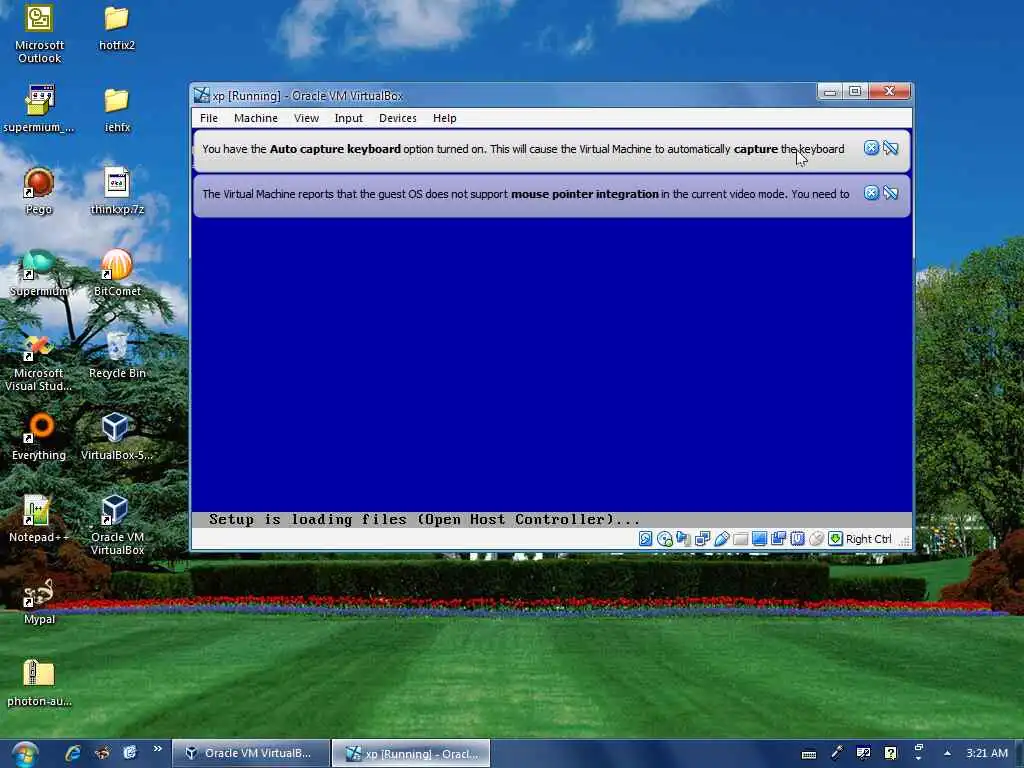The height and width of the screenshot is (768, 1024).
Task: Click the Right Ctrl host key label
Action: coord(869,539)
